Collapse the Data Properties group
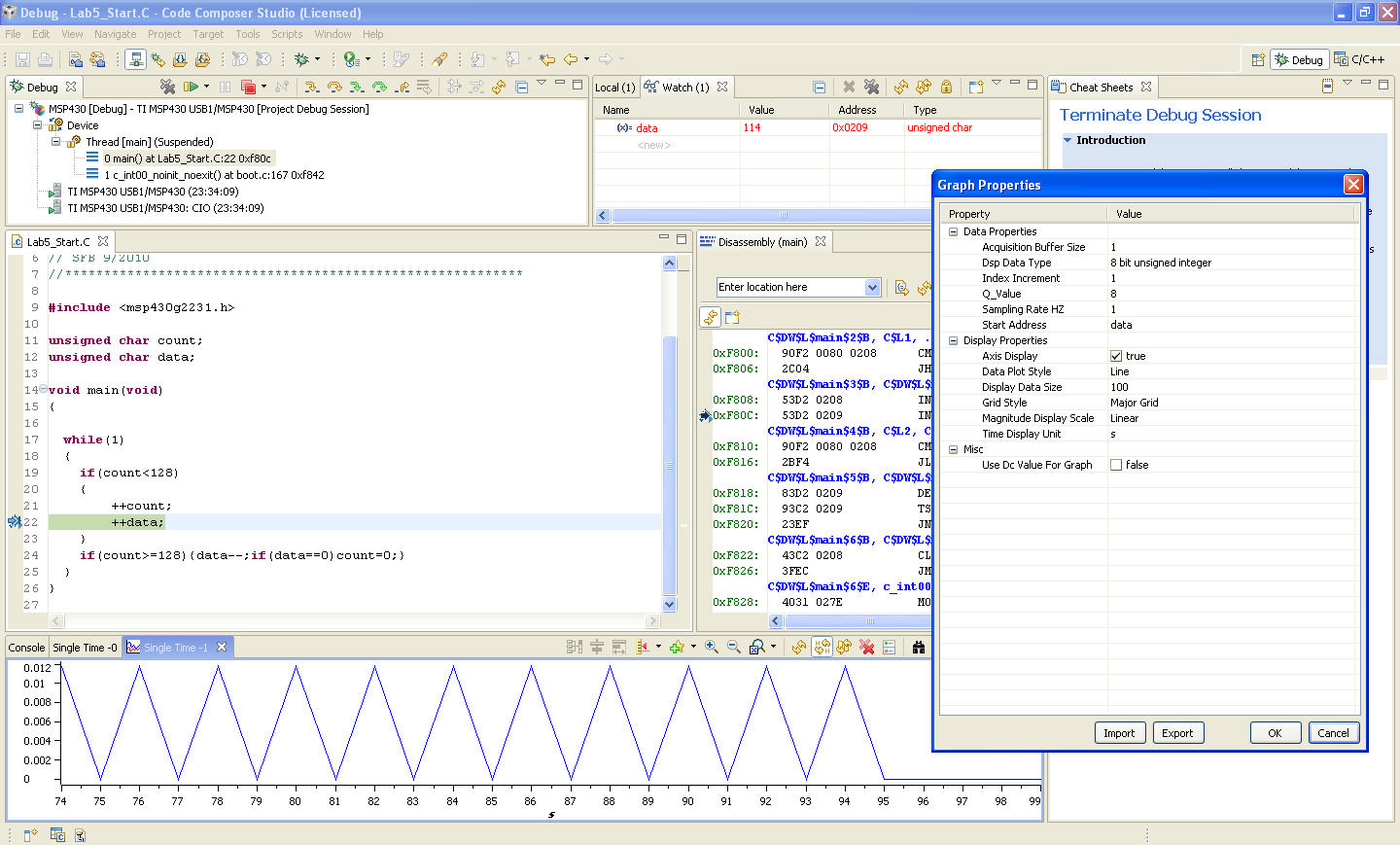Screen dimensions: 1400x845 pyautogui.click(x=954, y=231)
